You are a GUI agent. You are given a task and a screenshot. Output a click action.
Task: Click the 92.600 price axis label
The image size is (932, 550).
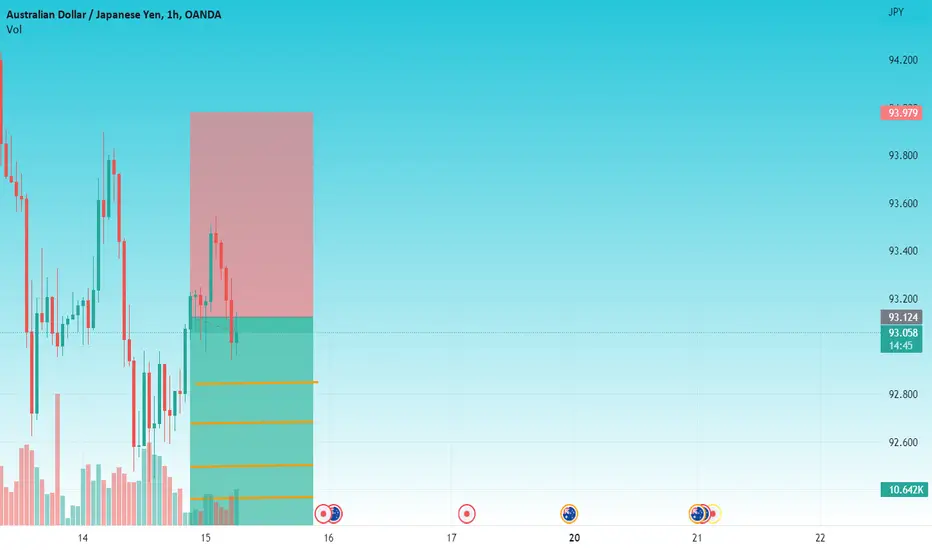coord(903,442)
